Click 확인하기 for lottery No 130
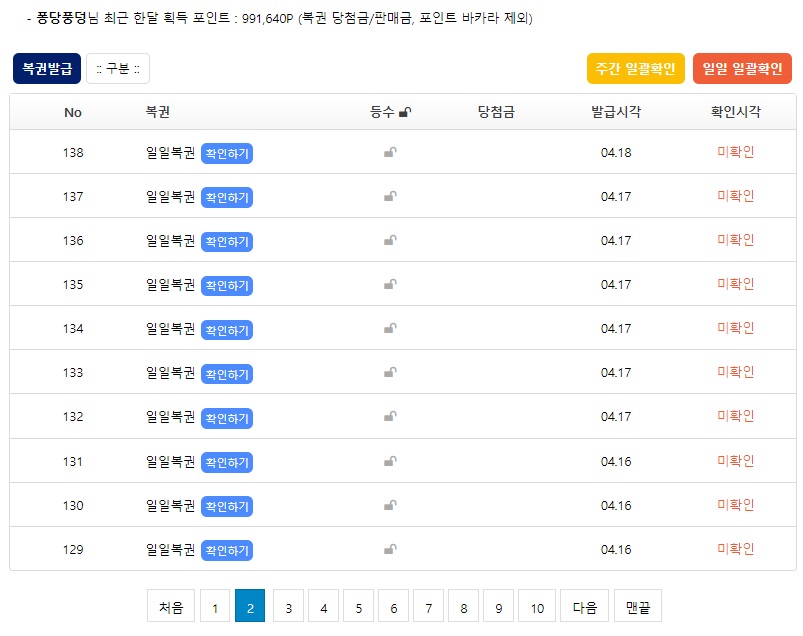The height and width of the screenshot is (636, 803). tap(227, 506)
